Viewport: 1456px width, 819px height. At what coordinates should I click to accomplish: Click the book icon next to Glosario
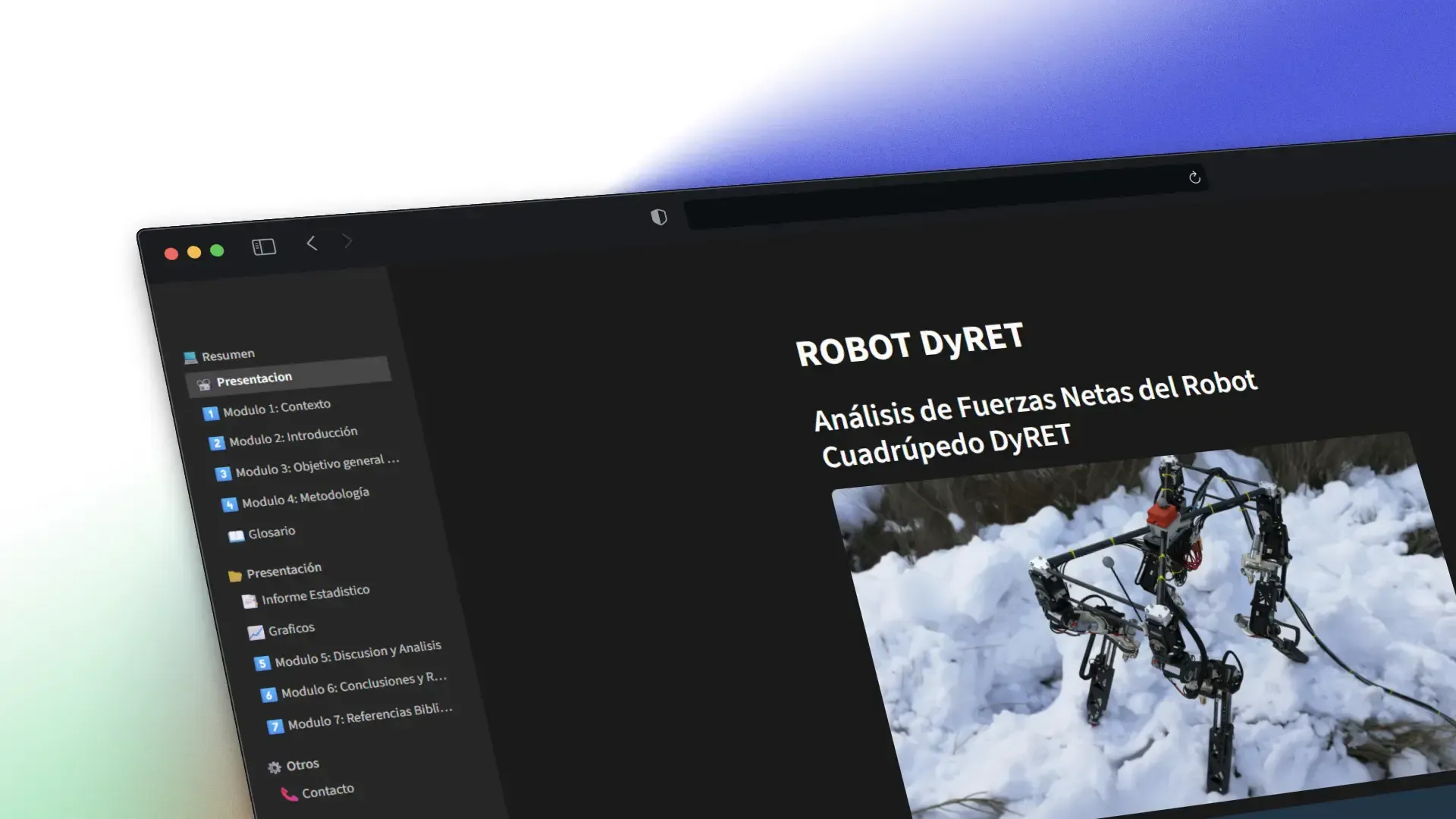pos(236,534)
